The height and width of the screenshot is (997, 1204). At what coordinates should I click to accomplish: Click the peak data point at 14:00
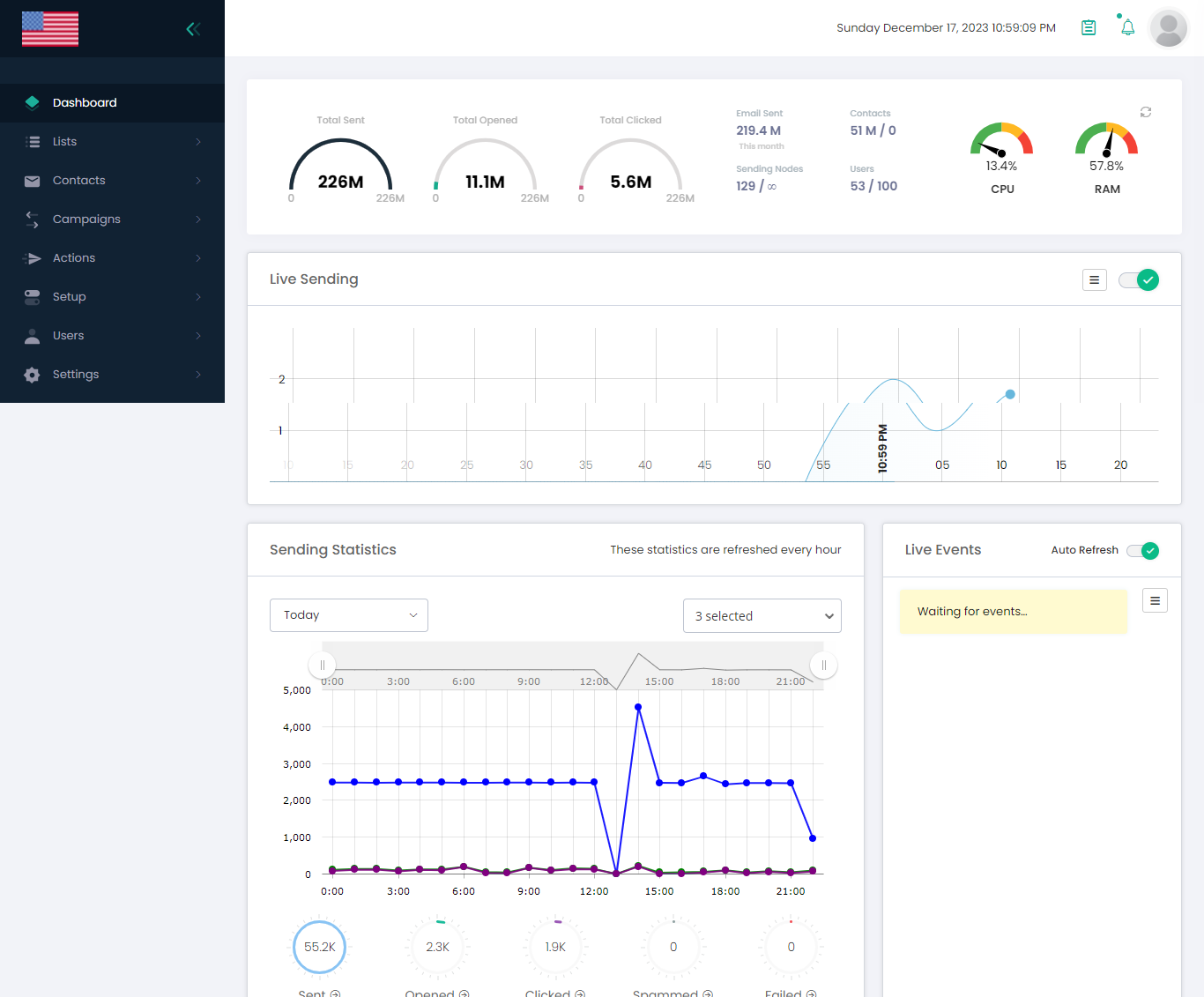point(638,707)
